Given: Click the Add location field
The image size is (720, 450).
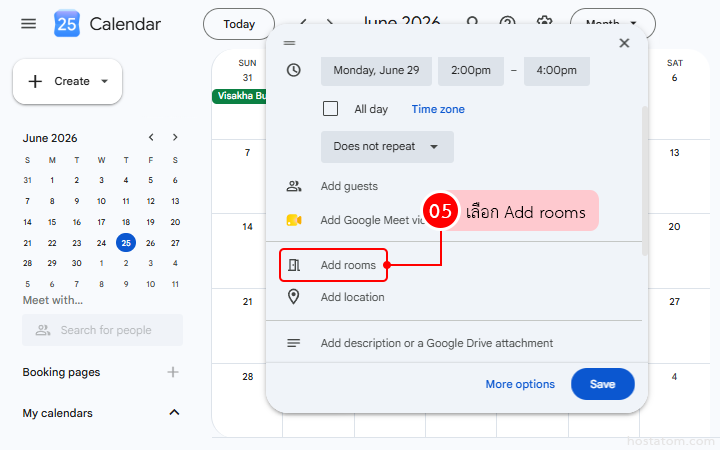Looking at the screenshot, I should click(x=352, y=297).
